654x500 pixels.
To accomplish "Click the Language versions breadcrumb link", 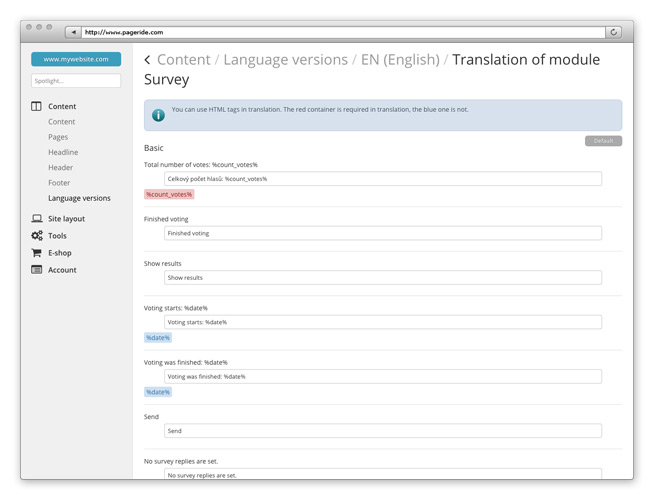I will tap(285, 60).
